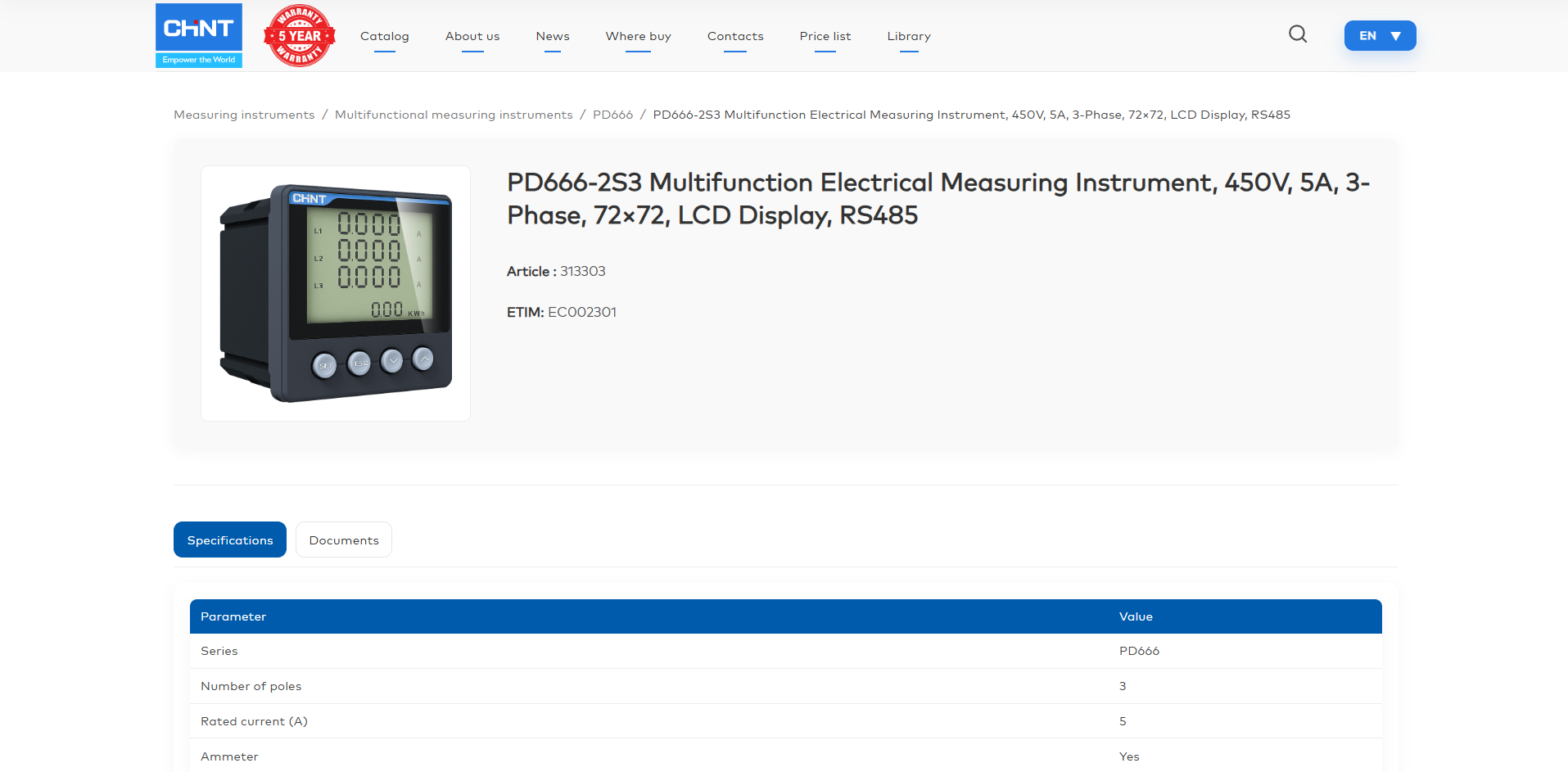Go to Measuring instruments breadcrumb
Screen dimensions: 1568x772
pos(244,115)
